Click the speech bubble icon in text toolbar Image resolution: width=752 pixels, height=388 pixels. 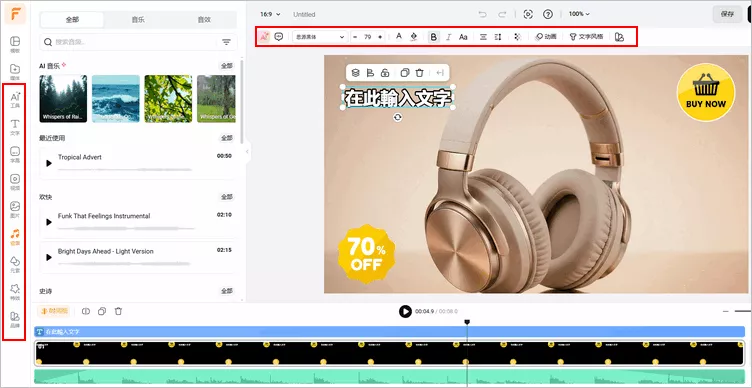279,36
